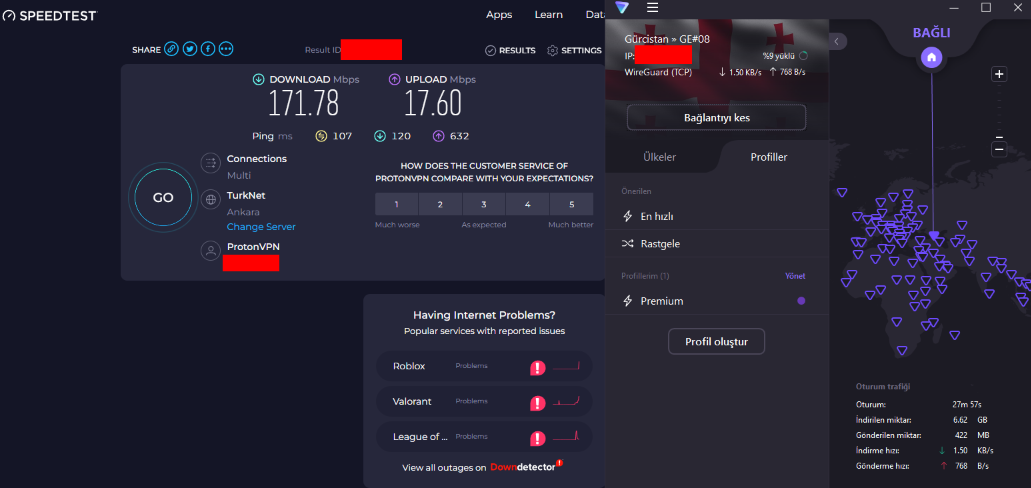Click the Oturum 27m 57s value
The height and width of the screenshot is (488, 1031).
tap(967, 404)
